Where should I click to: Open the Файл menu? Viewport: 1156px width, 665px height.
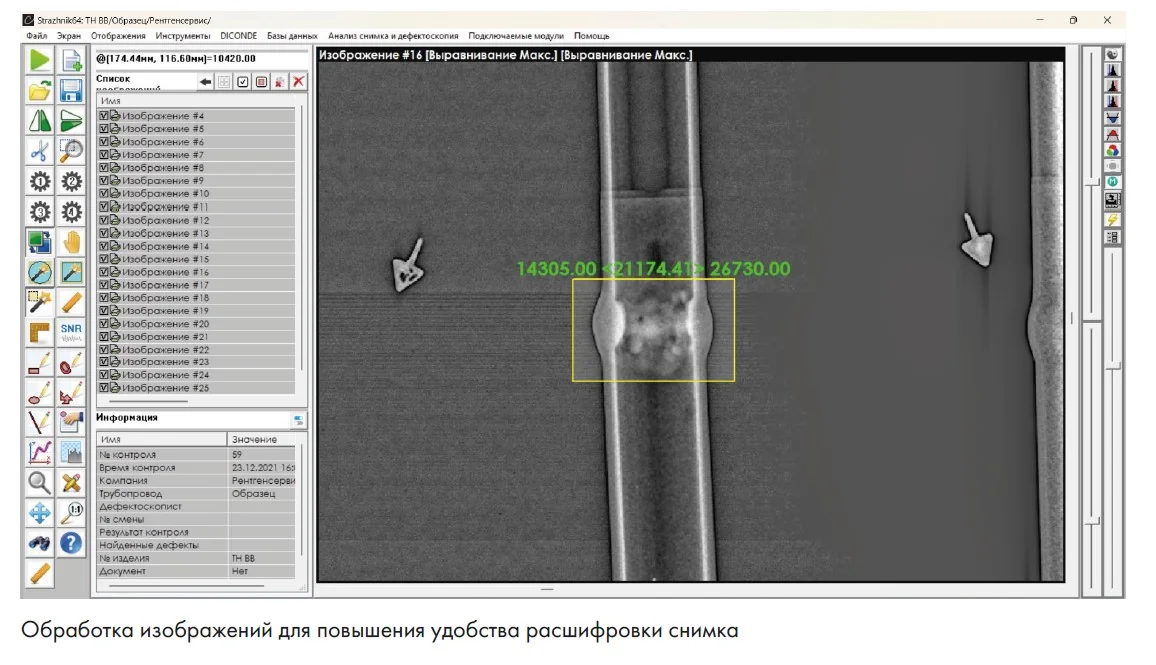pos(36,35)
